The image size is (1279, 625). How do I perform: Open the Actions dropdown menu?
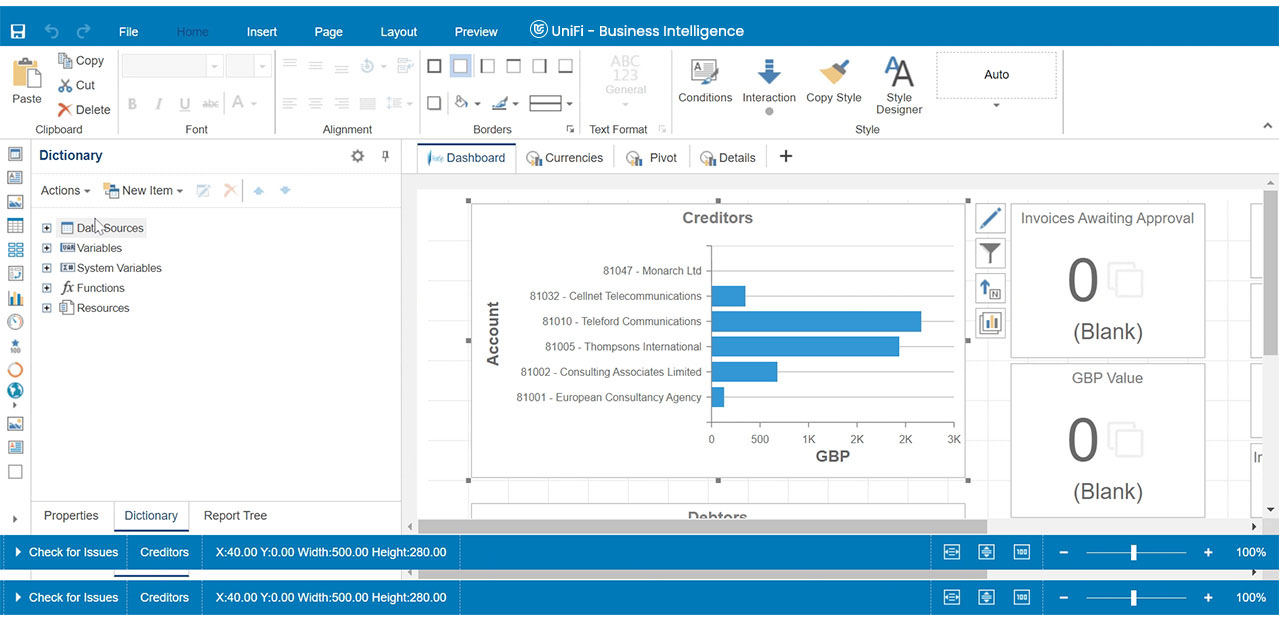click(x=65, y=190)
